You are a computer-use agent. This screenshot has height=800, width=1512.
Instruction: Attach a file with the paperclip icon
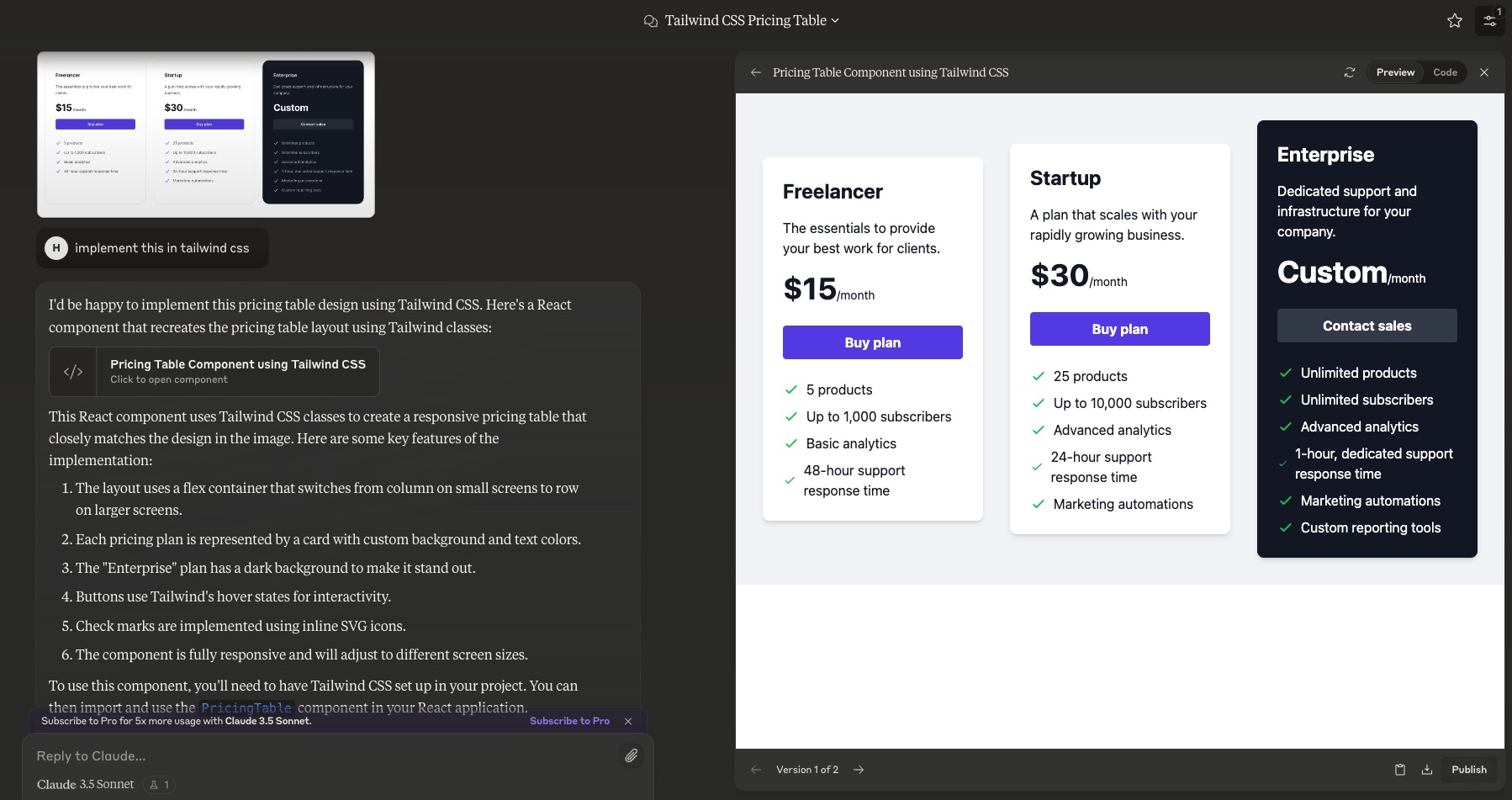(x=631, y=755)
